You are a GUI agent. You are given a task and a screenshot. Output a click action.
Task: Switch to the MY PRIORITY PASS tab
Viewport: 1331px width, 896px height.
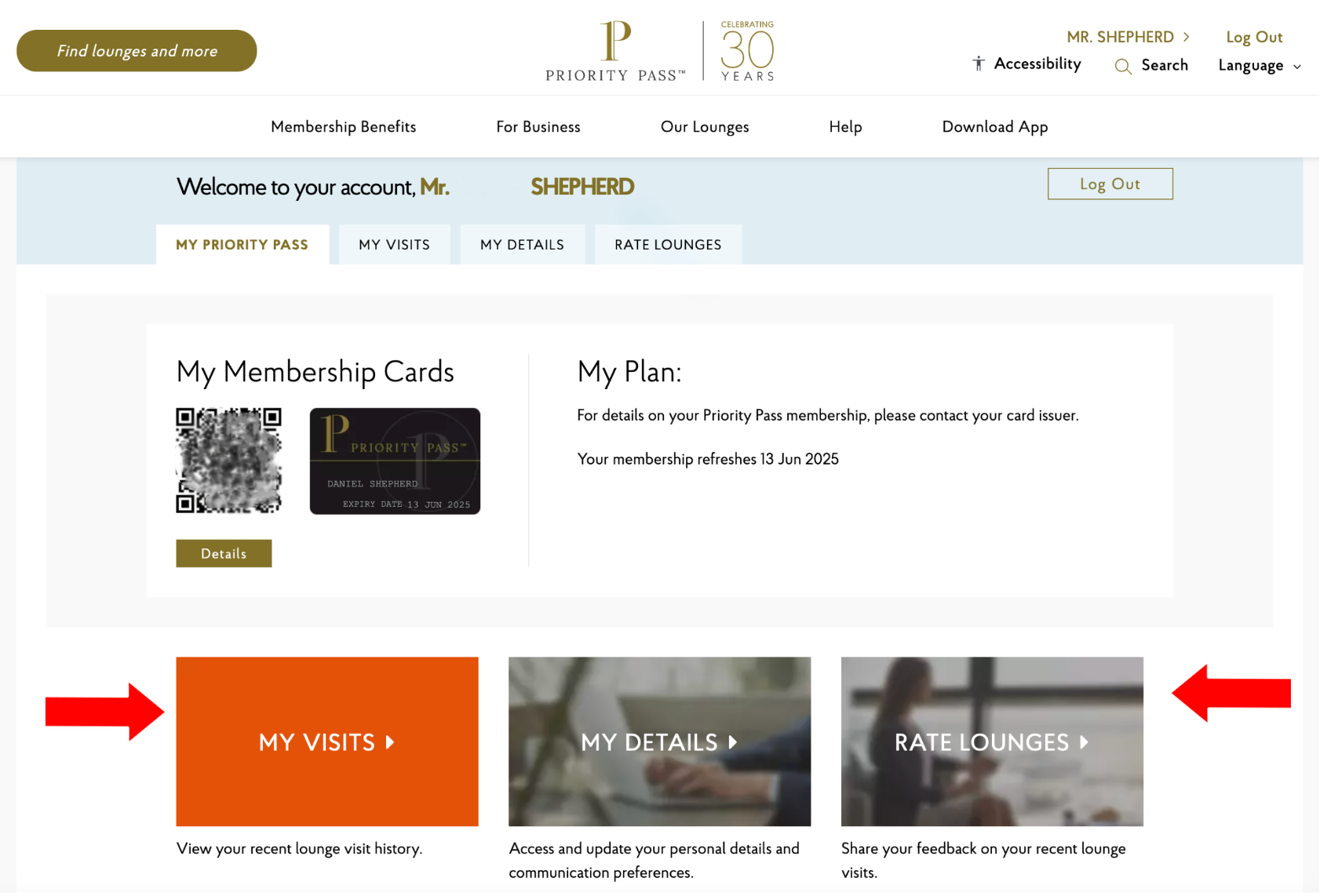tap(242, 244)
